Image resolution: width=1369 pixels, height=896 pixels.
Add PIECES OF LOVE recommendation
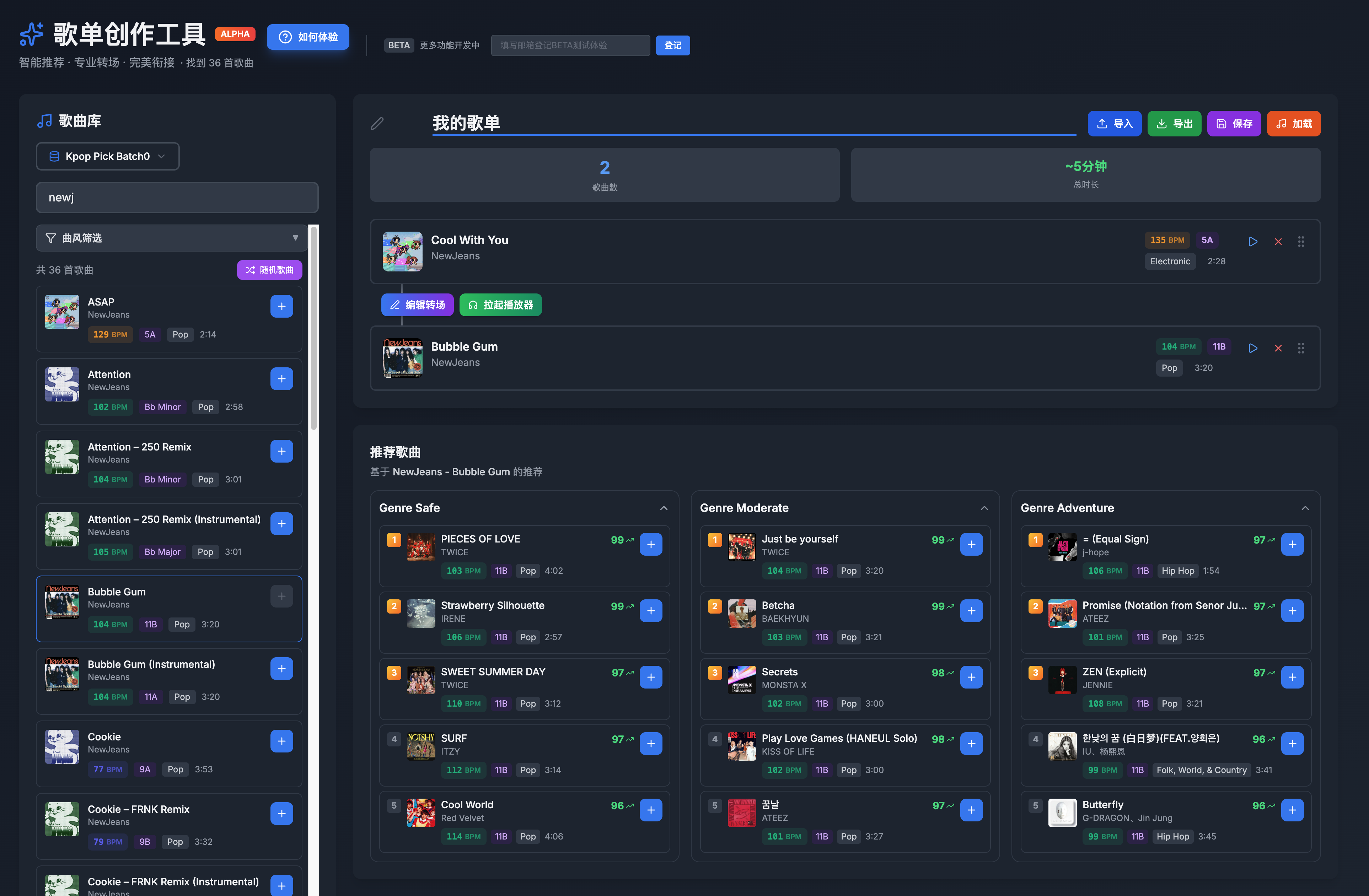point(651,544)
